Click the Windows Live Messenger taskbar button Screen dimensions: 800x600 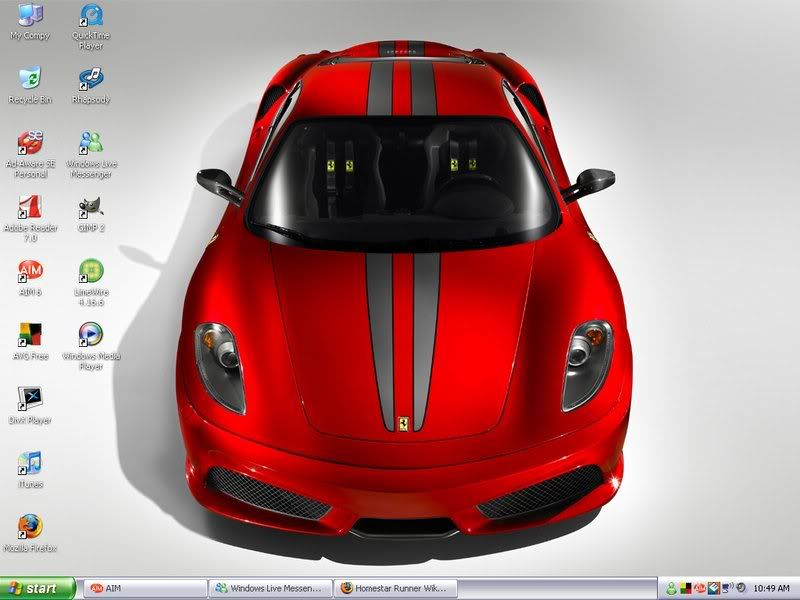(269, 589)
